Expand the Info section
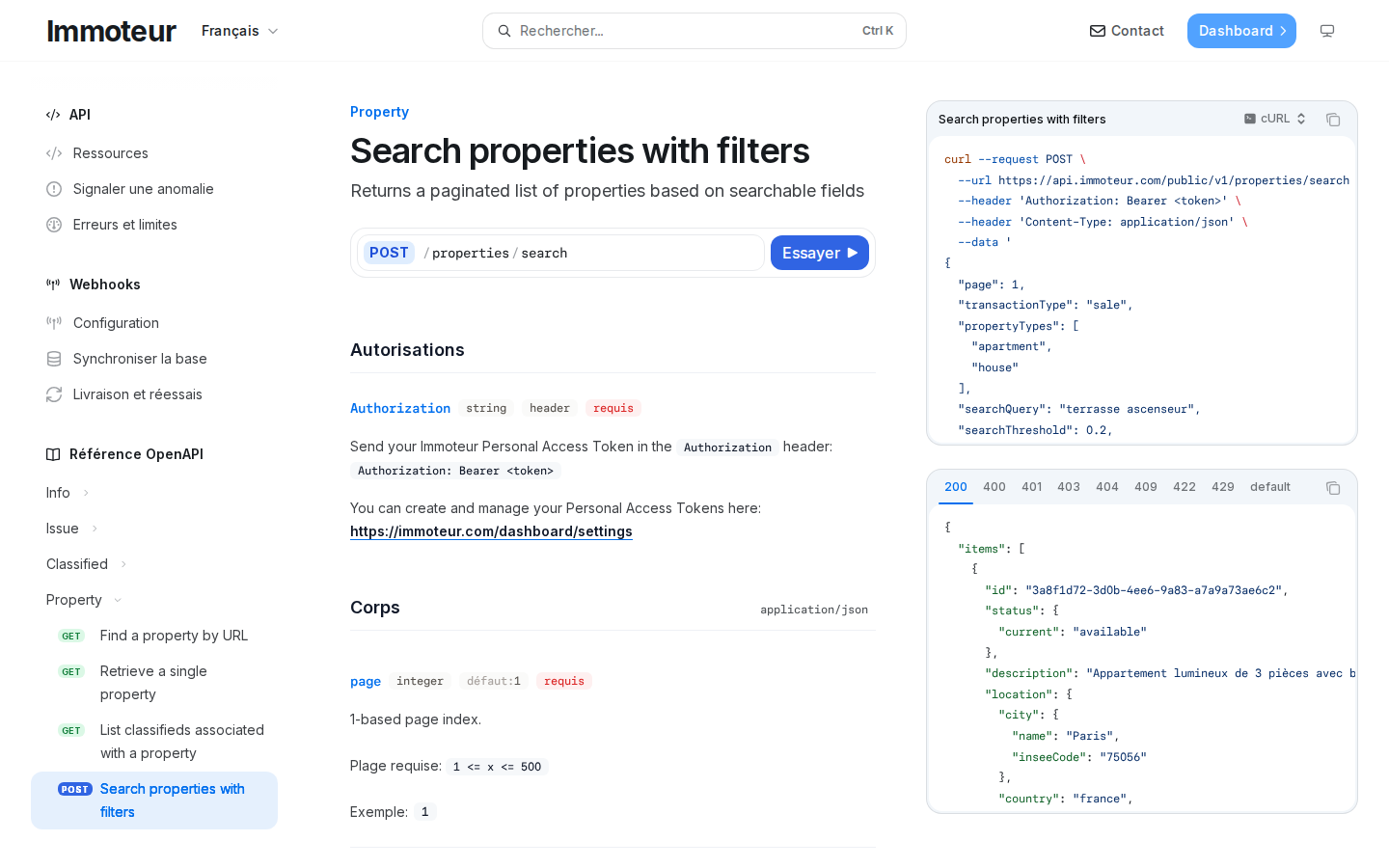This screenshot has width=1389, height=868. 68,493
